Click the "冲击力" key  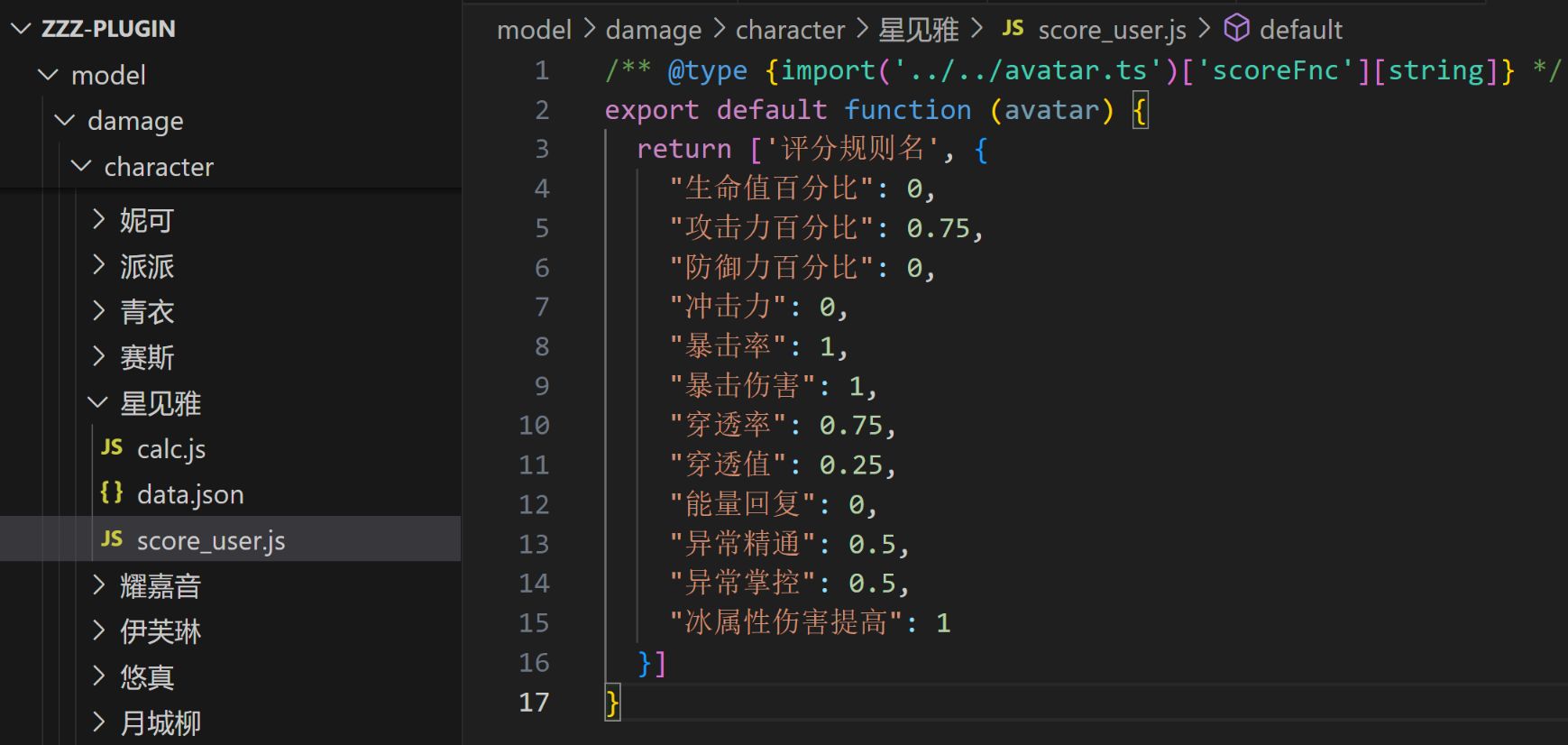pyautogui.click(x=729, y=307)
